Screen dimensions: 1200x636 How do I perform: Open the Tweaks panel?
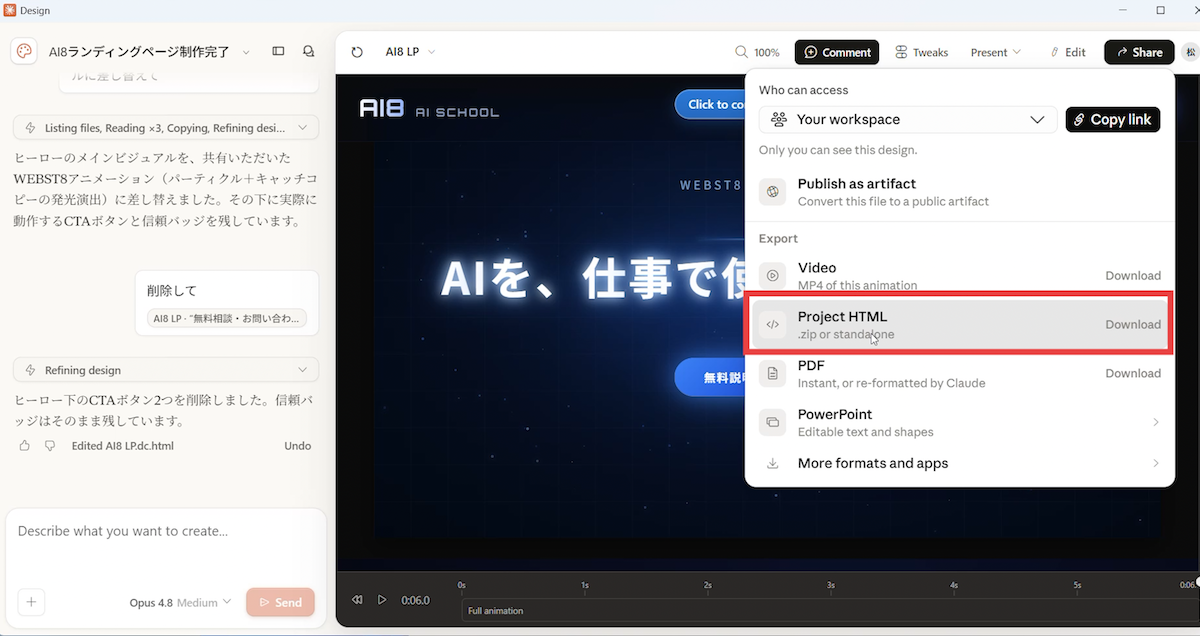(921, 52)
